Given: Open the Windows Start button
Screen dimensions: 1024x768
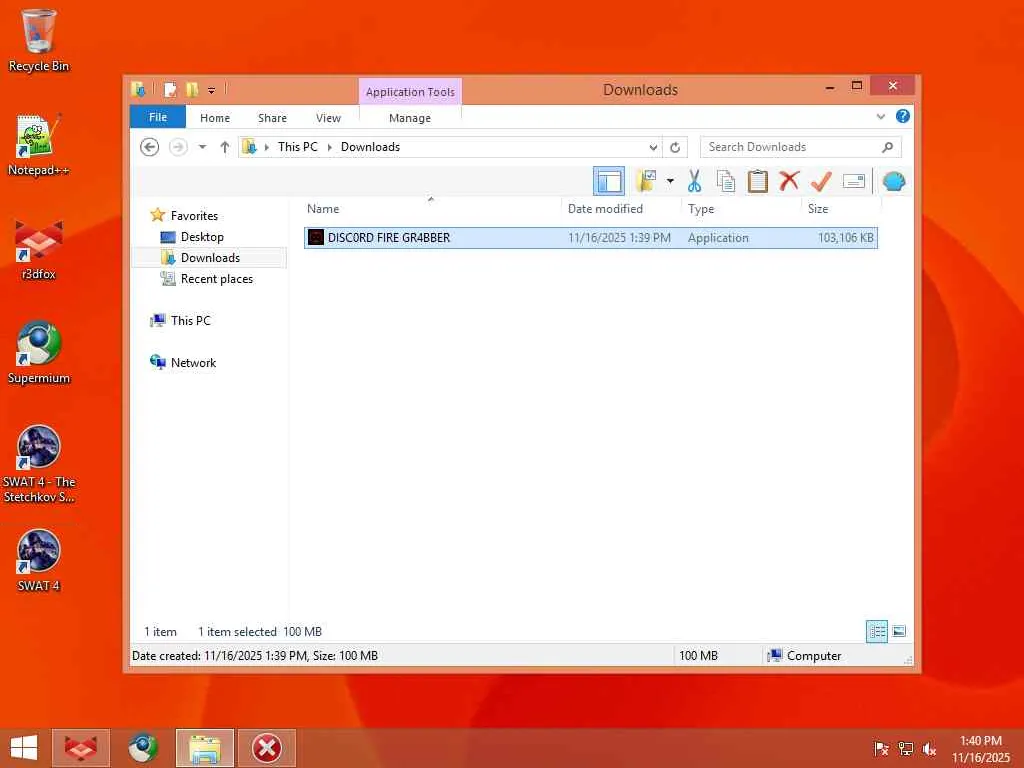Looking at the screenshot, I should click(24, 748).
